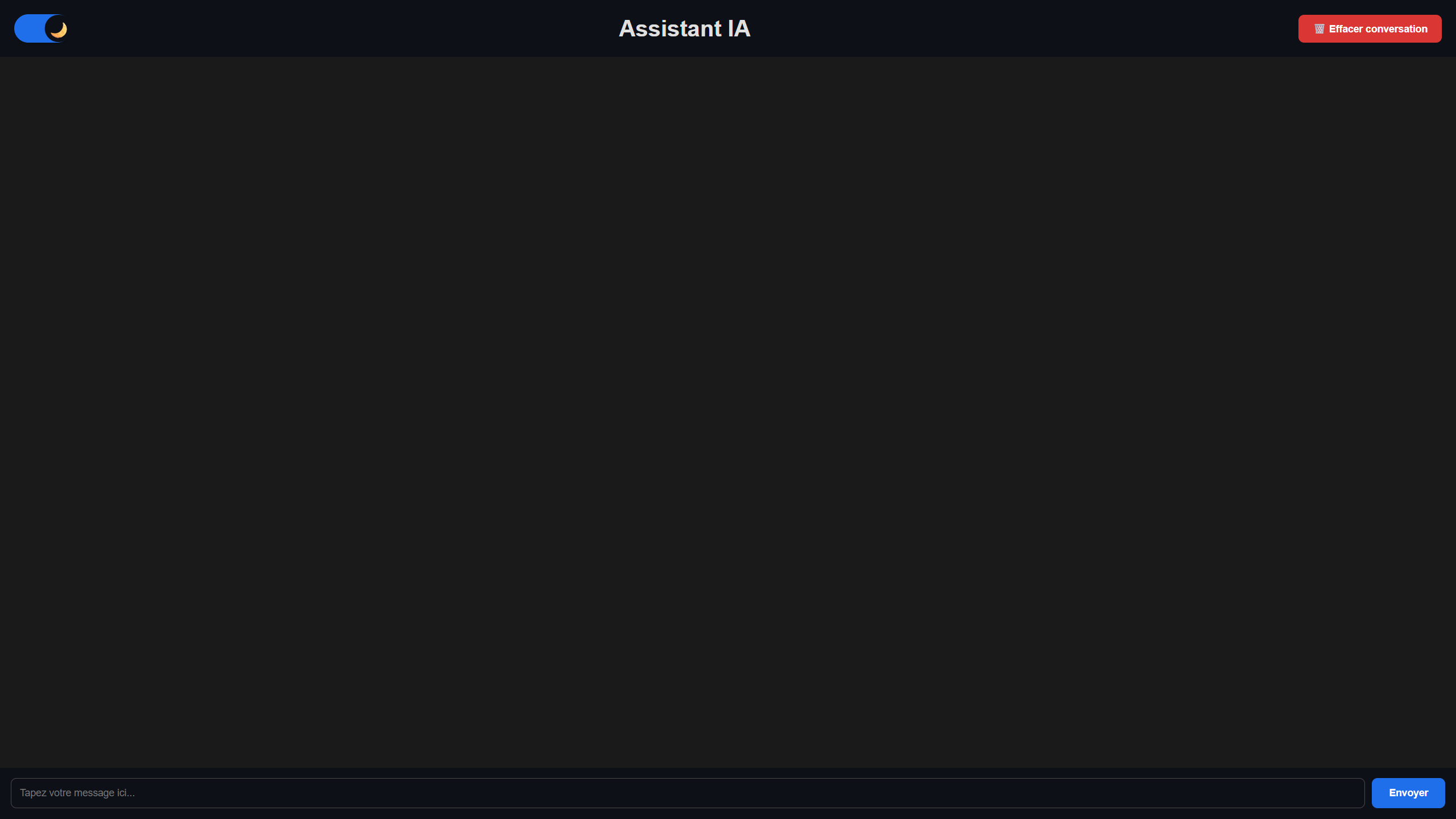Image resolution: width=1456 pixels, height=819 pixels.
Task: Disable night mode with the moon switch
Action: pyautogui.click(x=41, y=28)
